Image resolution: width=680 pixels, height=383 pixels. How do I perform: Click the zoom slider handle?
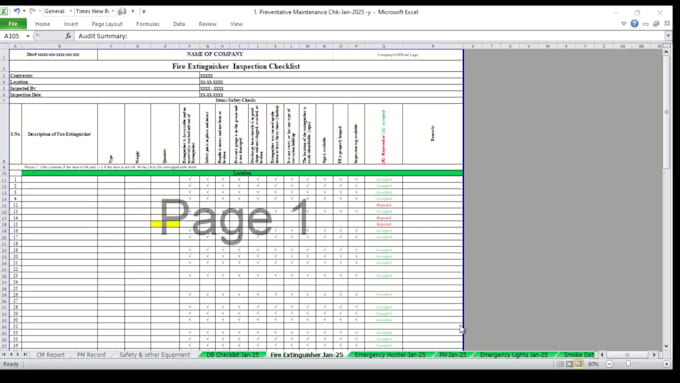pyautogui.click(x=628, y=364)
